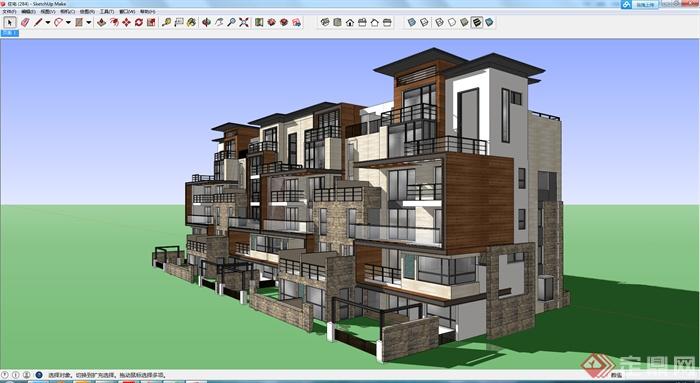
Task: Open the Tools (T) menu
Action: coord(107,12)
